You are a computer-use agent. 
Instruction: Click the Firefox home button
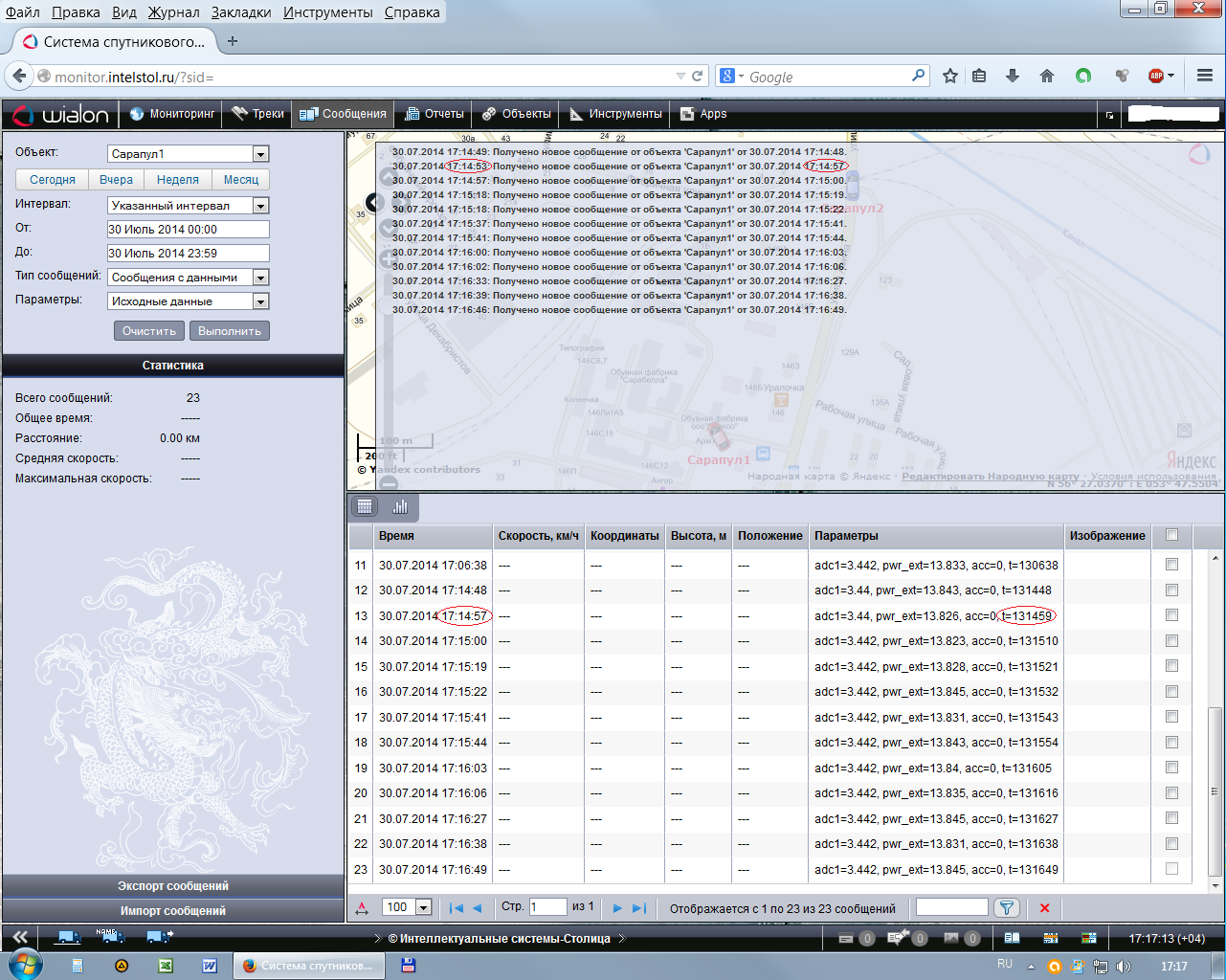point(1046,76)
